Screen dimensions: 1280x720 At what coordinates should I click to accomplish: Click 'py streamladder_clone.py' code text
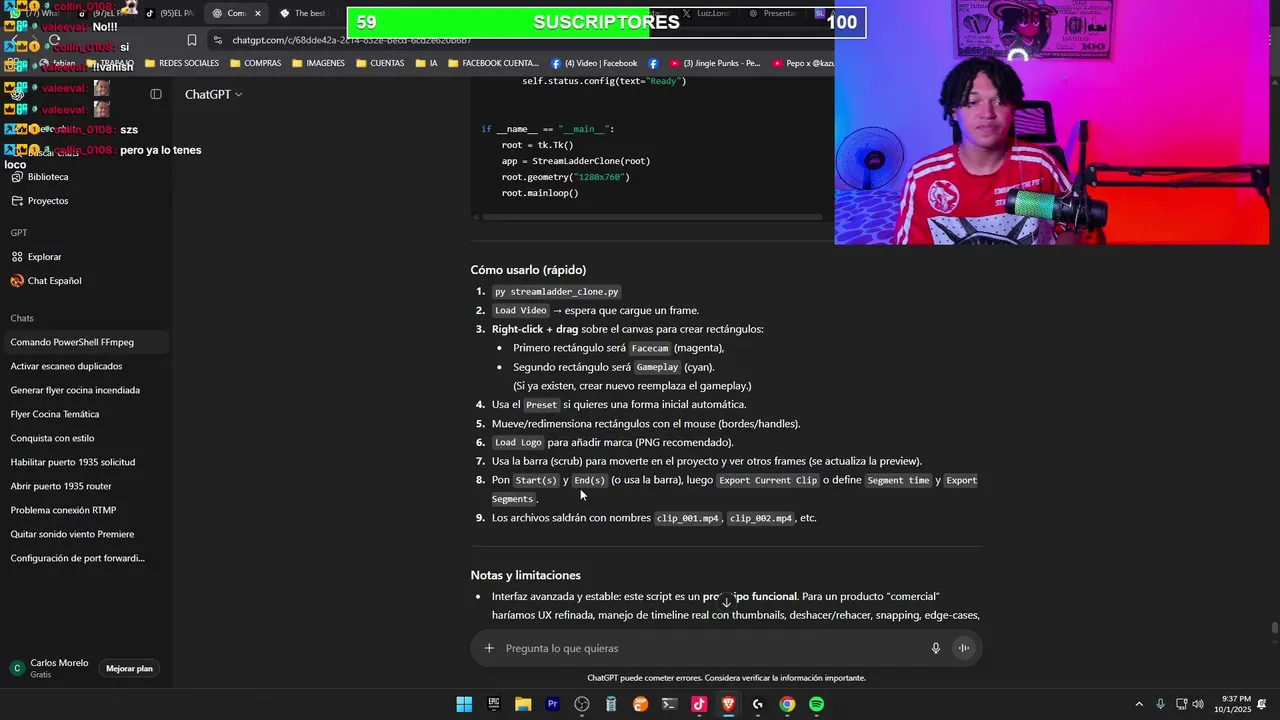tap(556, 292)
